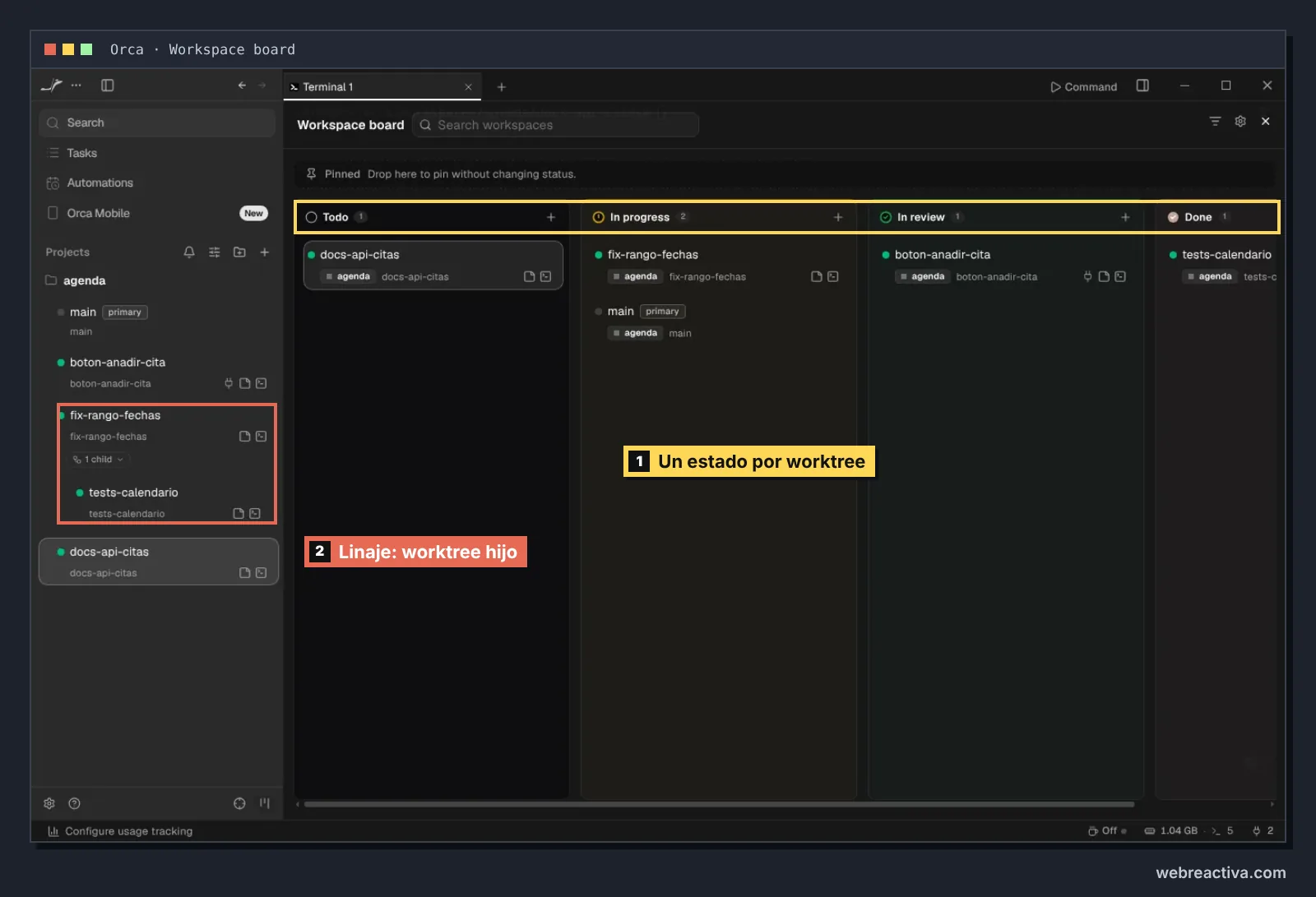Toggle the left sidebar panel icon
Viewport: 1316px width, 897px height.
[x=108, y=86]
